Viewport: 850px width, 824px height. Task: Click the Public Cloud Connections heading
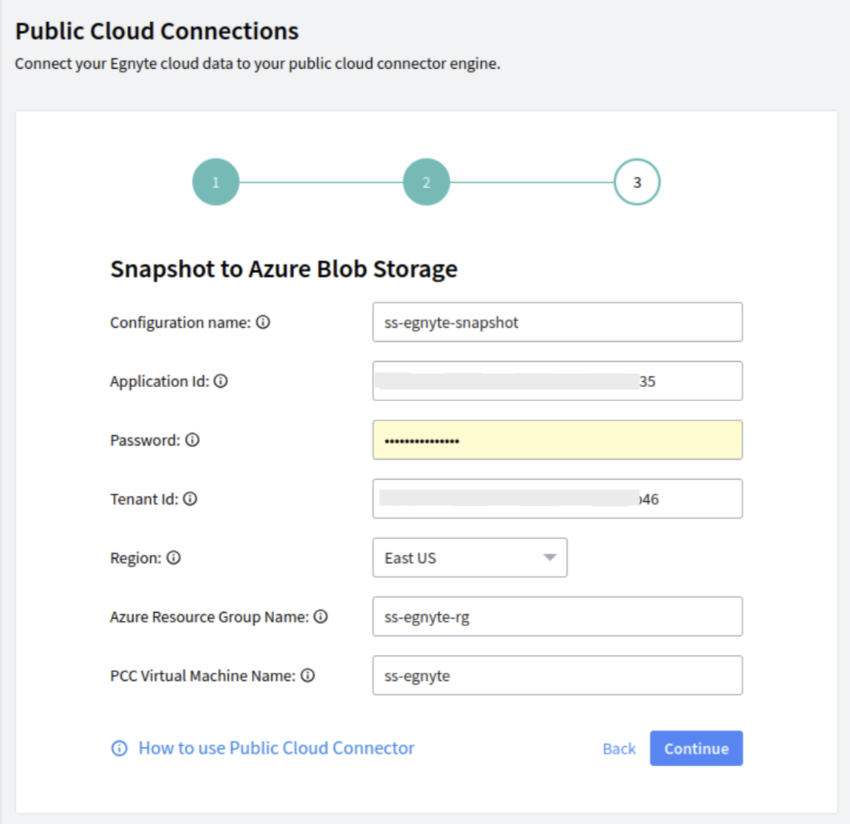tap(157, 31)
